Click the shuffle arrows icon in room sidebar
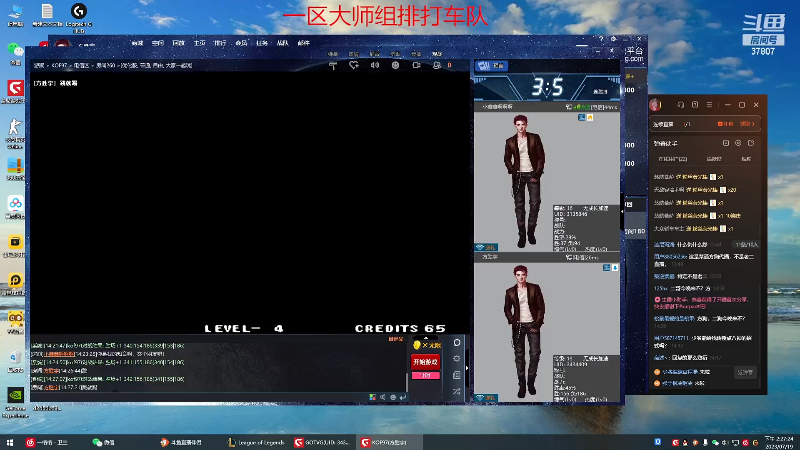 (457, 391)
